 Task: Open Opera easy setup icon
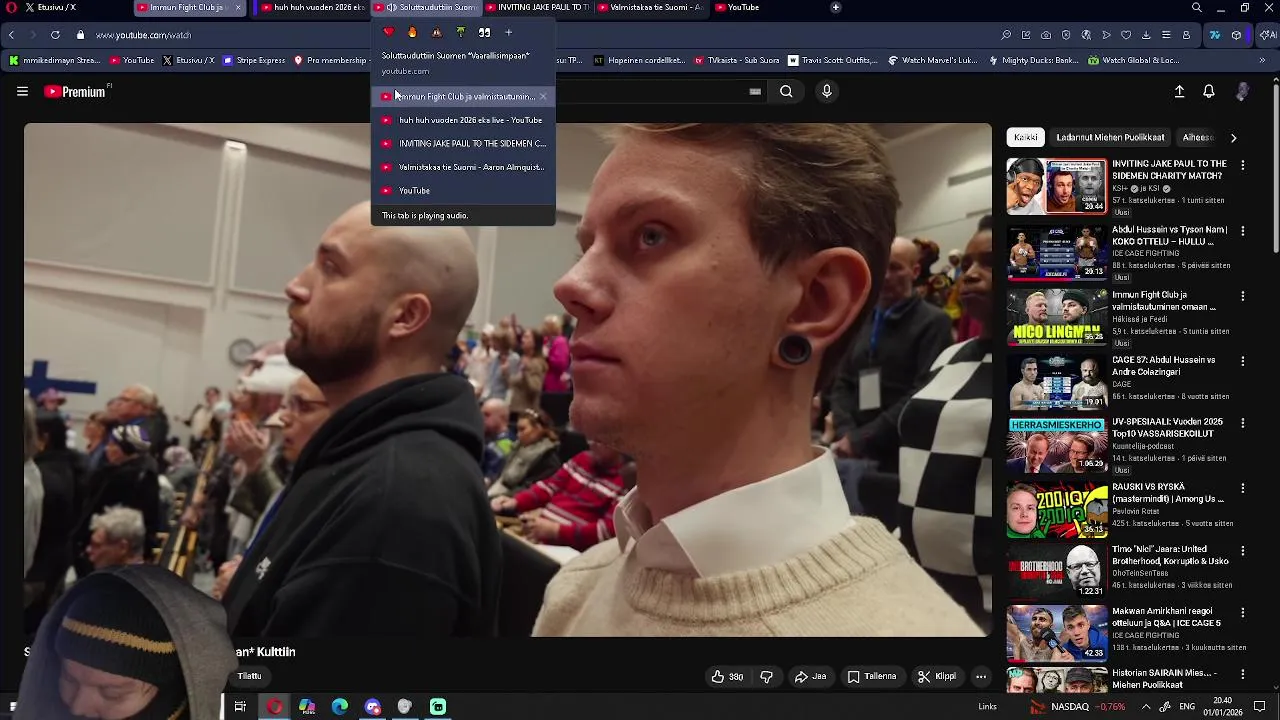pos(1166,34)
